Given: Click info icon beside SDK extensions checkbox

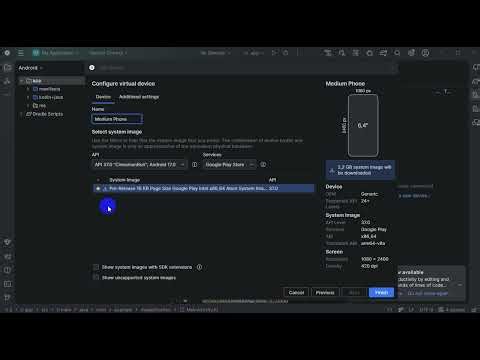Looking at the screenshot, I should click(x=199, y=267).
